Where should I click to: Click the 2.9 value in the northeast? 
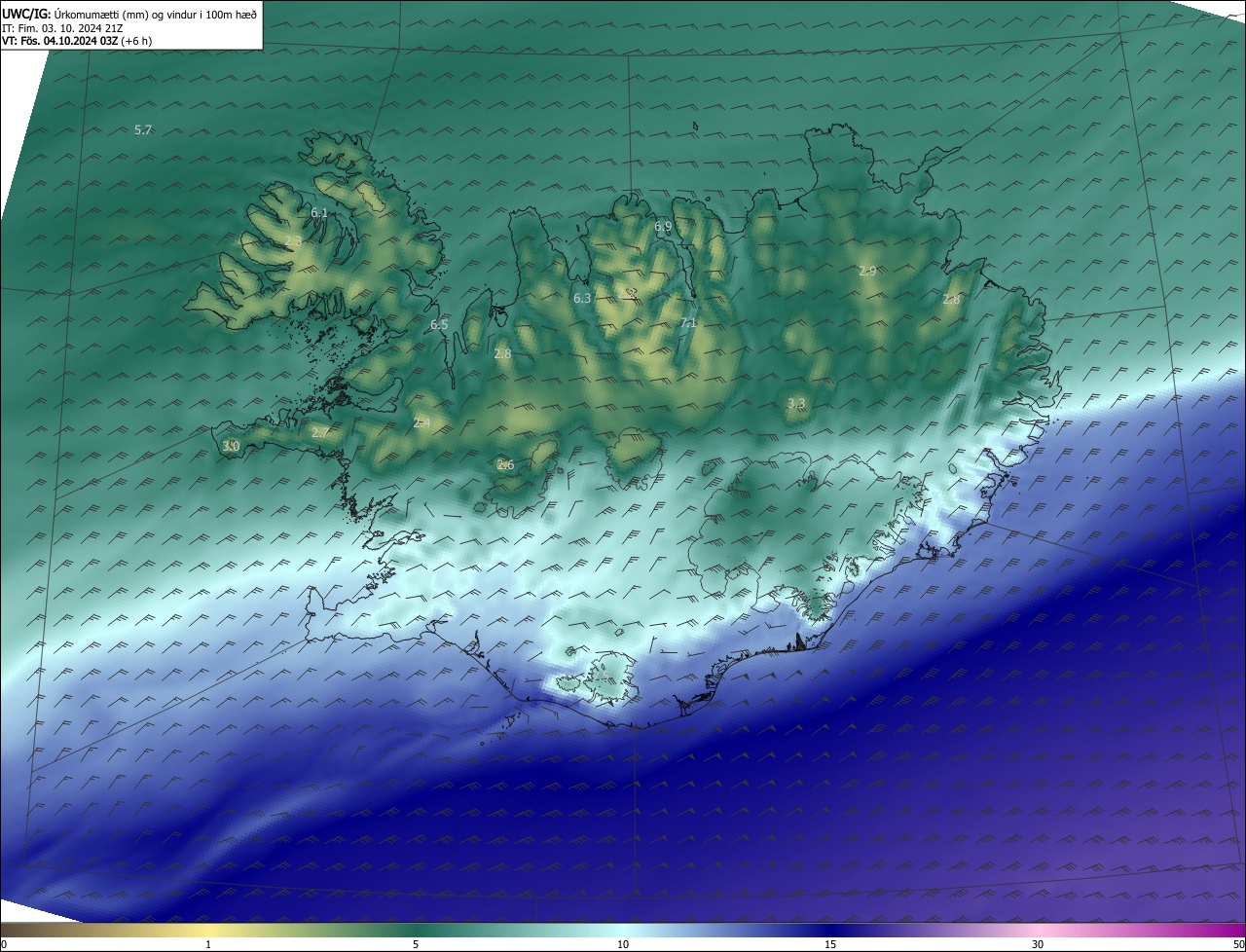click(x=867, y=272)
